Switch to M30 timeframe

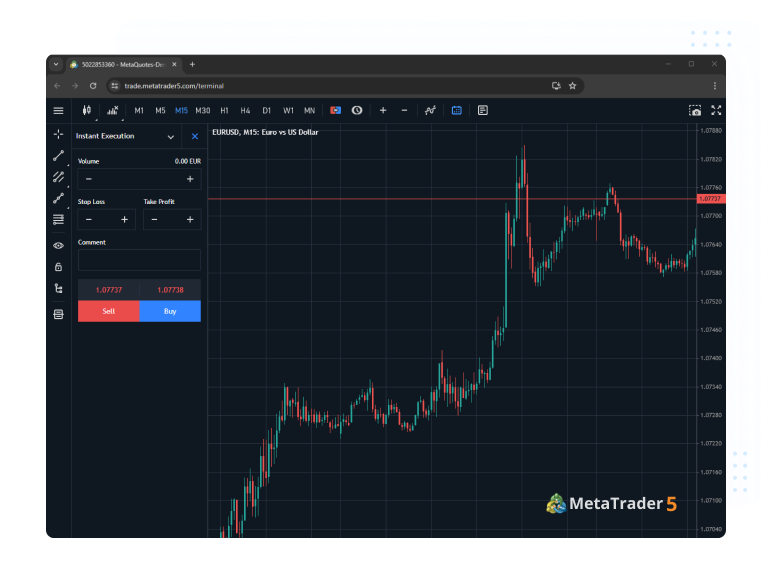click(x=203, y=110)
